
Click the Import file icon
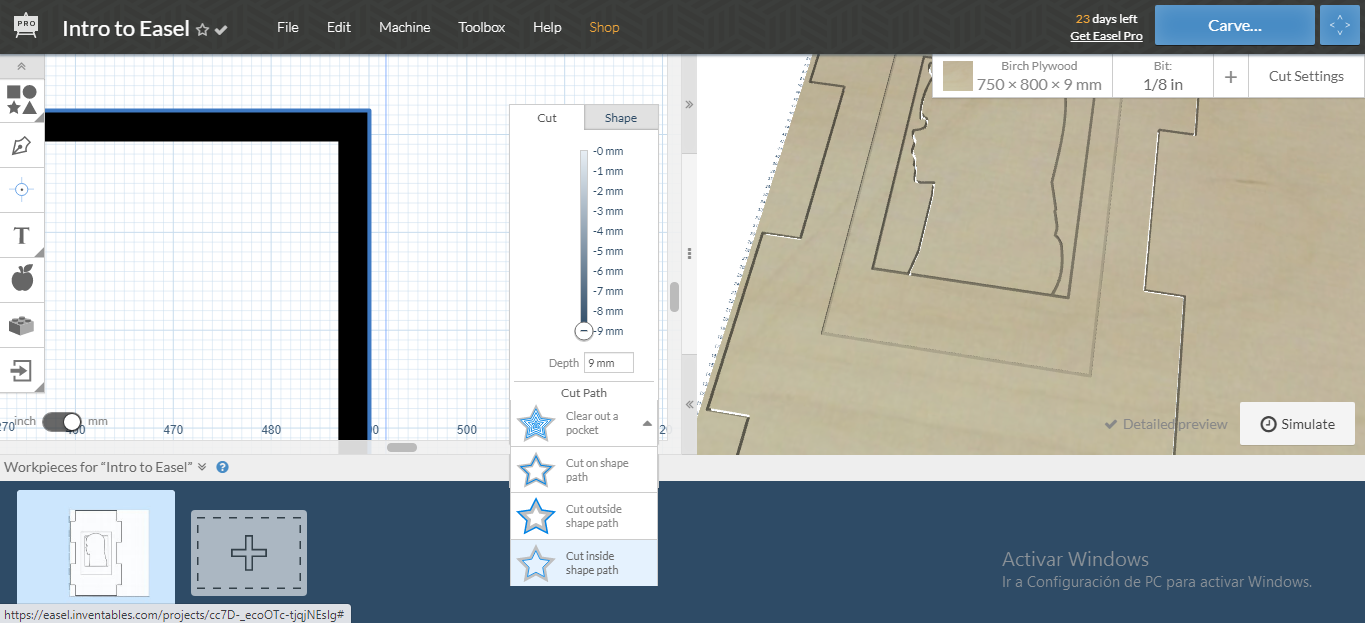tap(22, 371)
